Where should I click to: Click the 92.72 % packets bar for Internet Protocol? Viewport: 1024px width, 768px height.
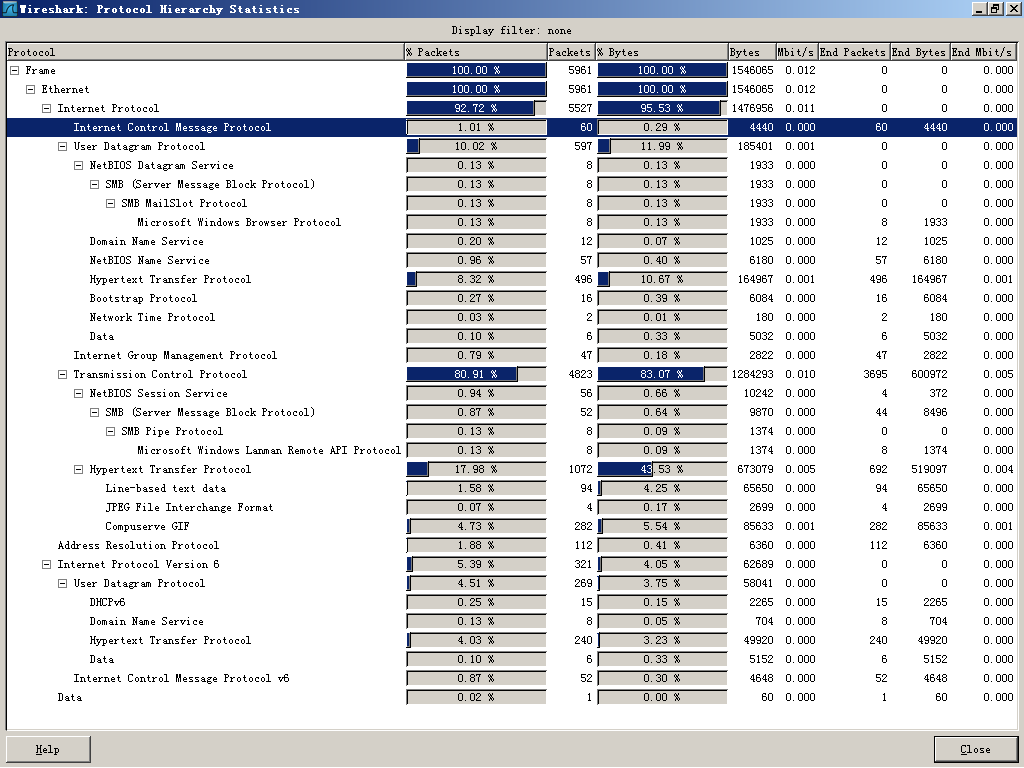pos(476,108)
